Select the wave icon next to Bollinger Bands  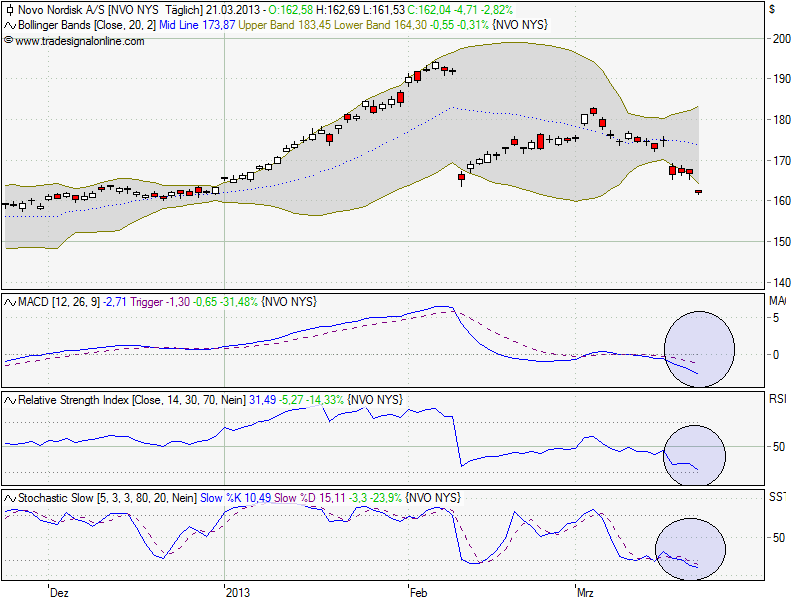9,26
